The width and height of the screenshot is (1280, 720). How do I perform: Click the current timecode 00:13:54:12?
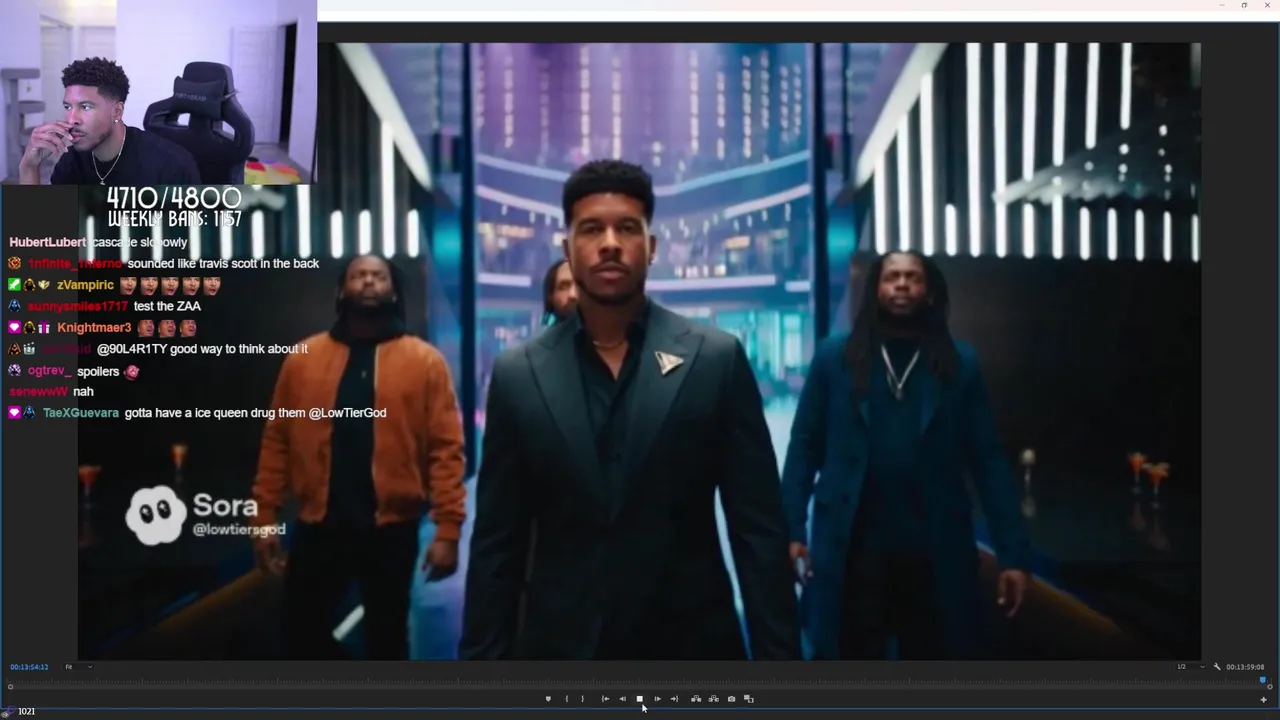coord(29,667)
